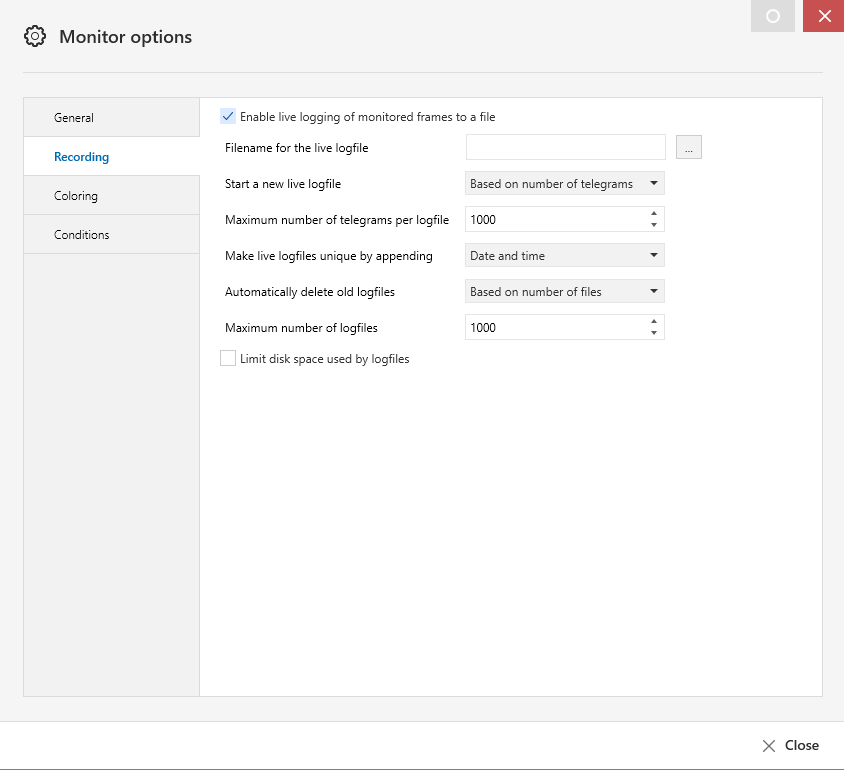
Task: Click the 'Monitor options' title text
Action: point(125,37)
